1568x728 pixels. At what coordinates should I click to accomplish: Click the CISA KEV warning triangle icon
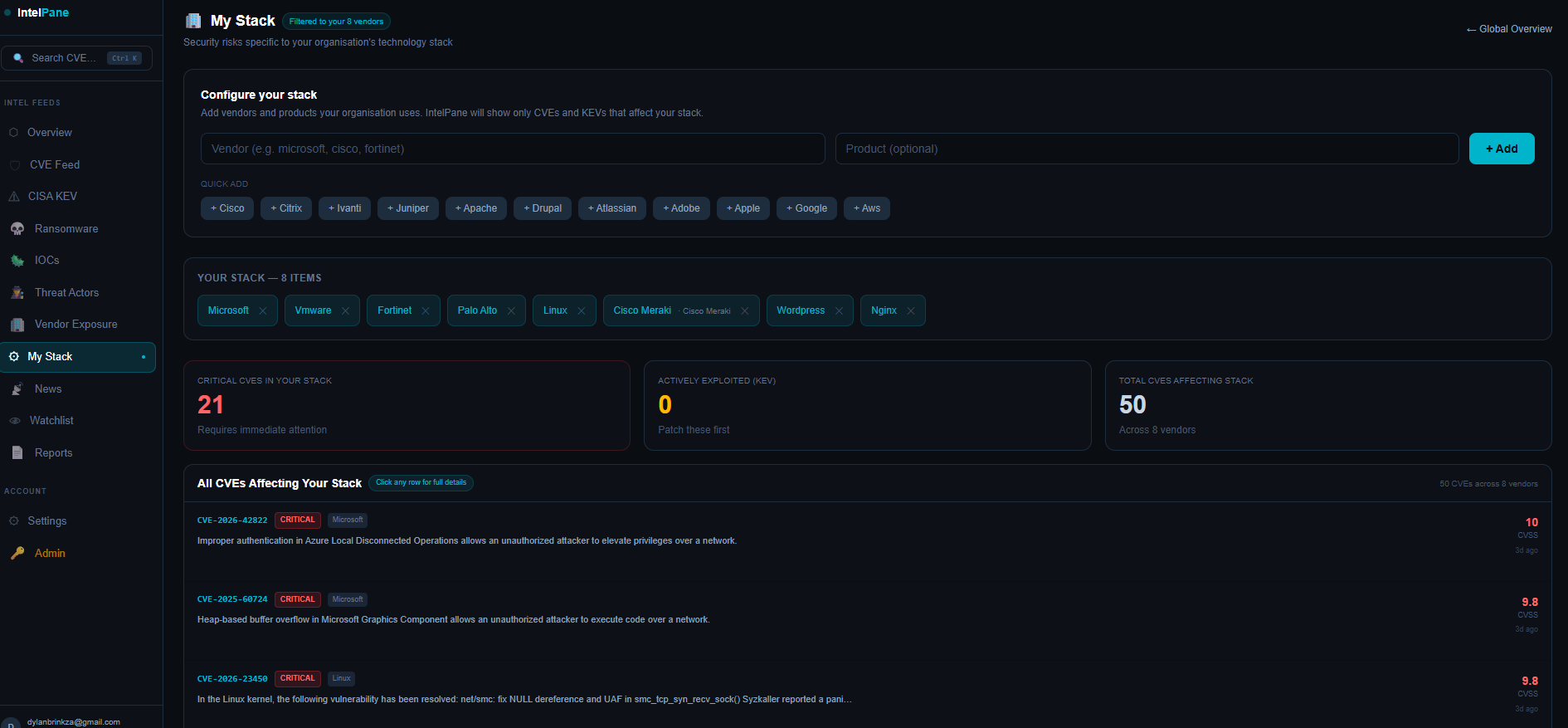pyautogui.click(x=14, y=197)
